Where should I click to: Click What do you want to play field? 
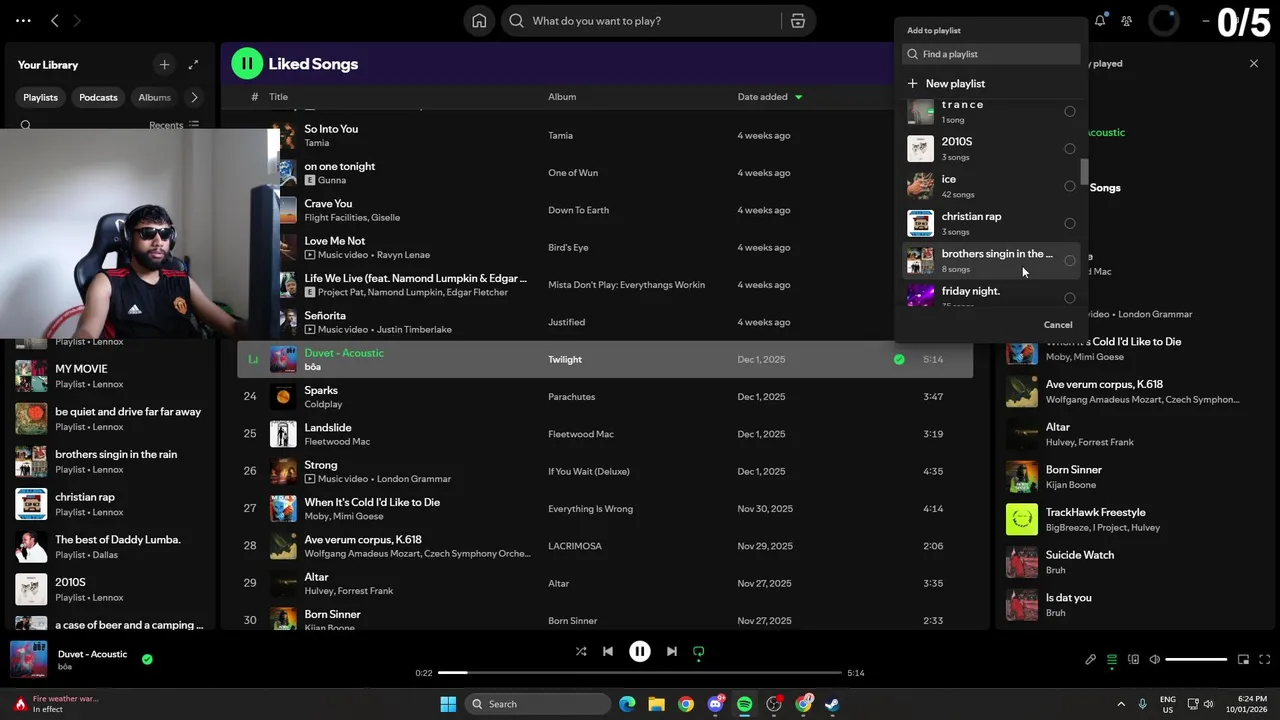640,21
